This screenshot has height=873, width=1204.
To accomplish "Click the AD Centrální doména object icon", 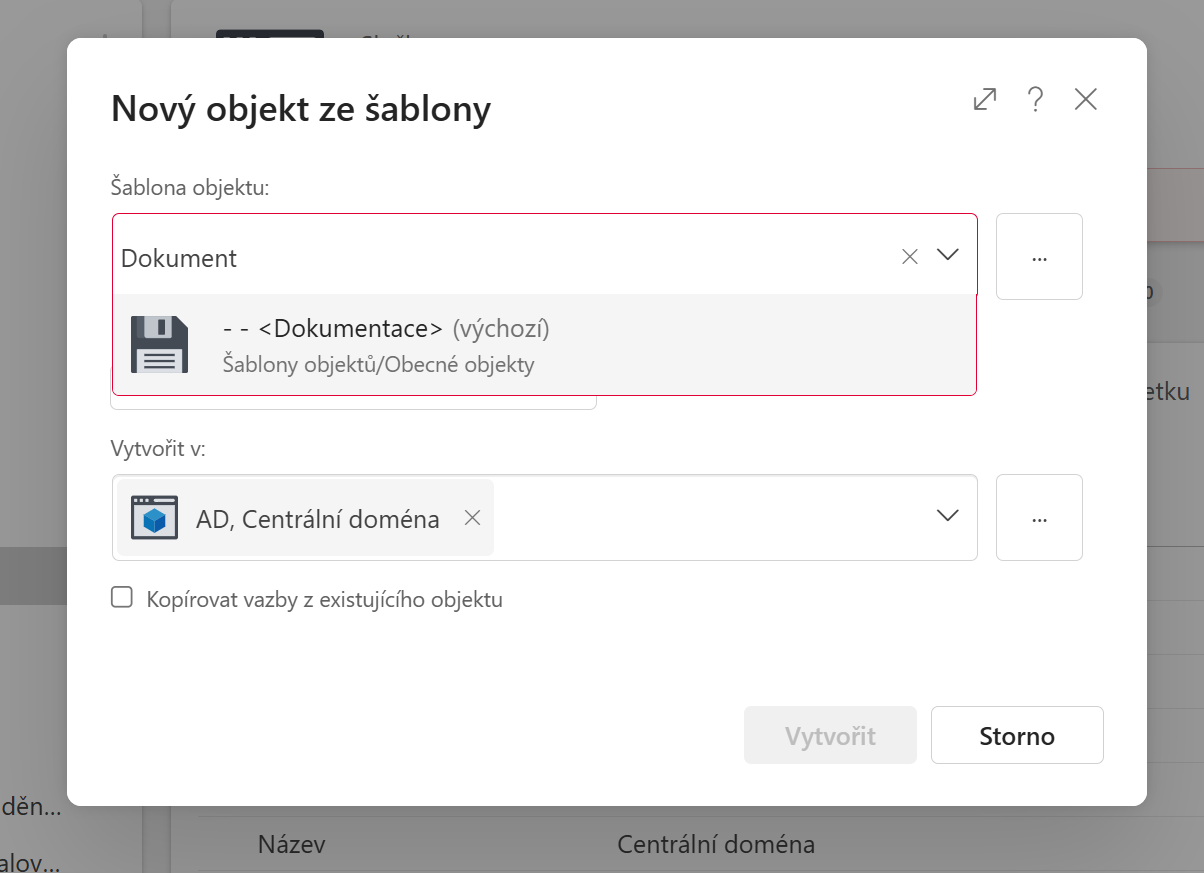I will tap(155, 518).
